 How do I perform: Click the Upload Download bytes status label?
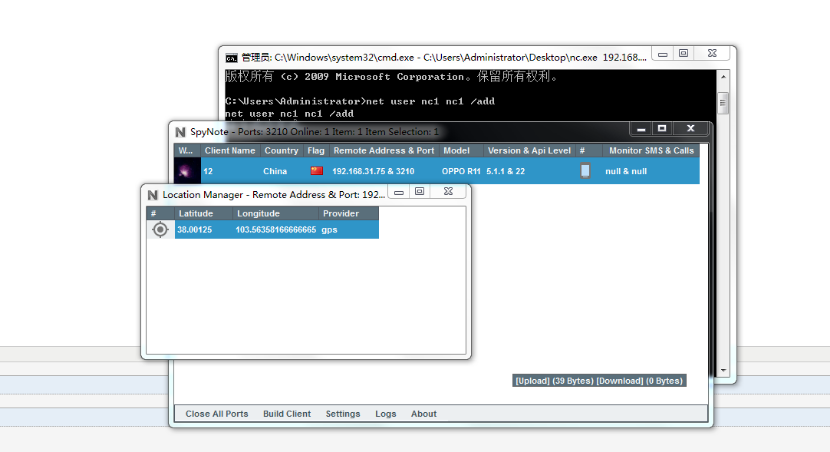[x=599, y=381]
